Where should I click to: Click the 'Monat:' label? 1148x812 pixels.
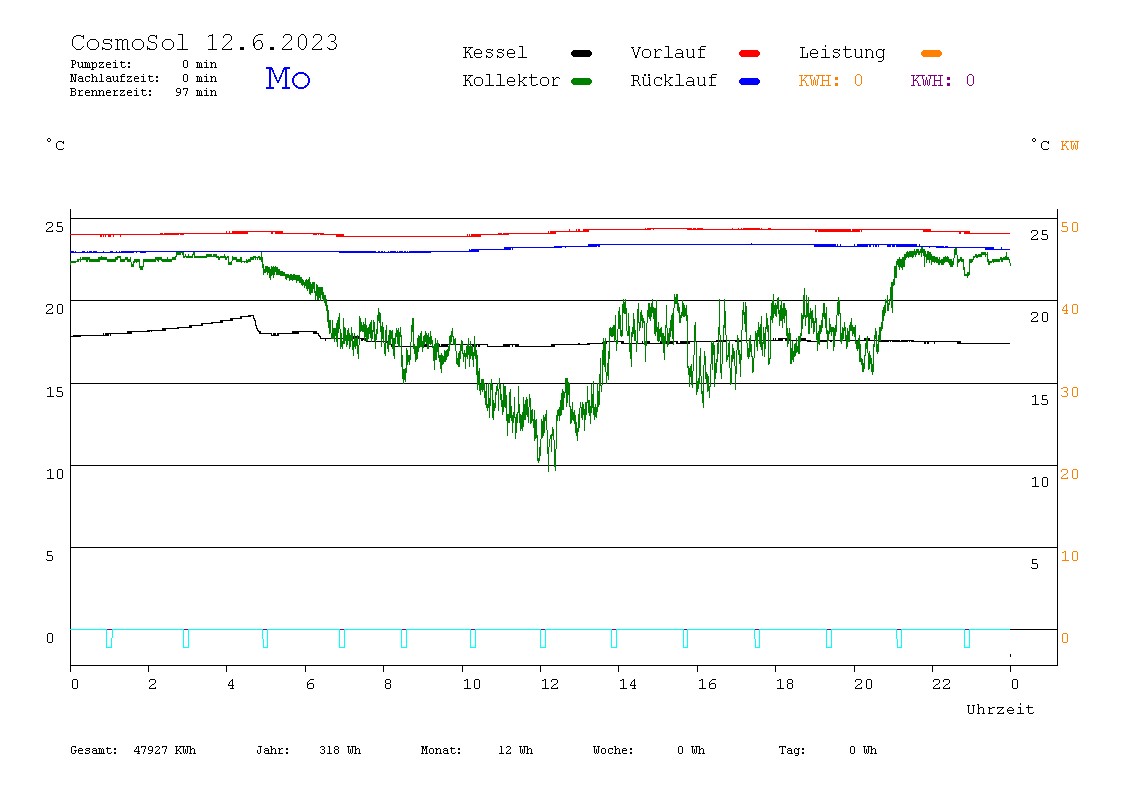tap(441, 750)
